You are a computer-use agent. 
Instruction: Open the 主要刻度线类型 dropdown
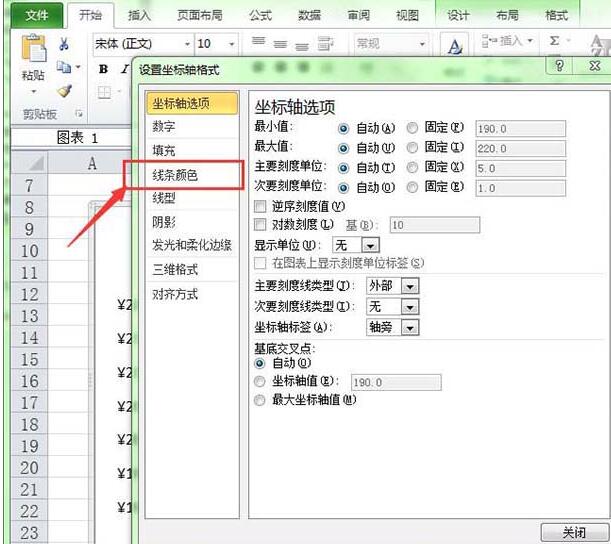(x=410, y=286)
